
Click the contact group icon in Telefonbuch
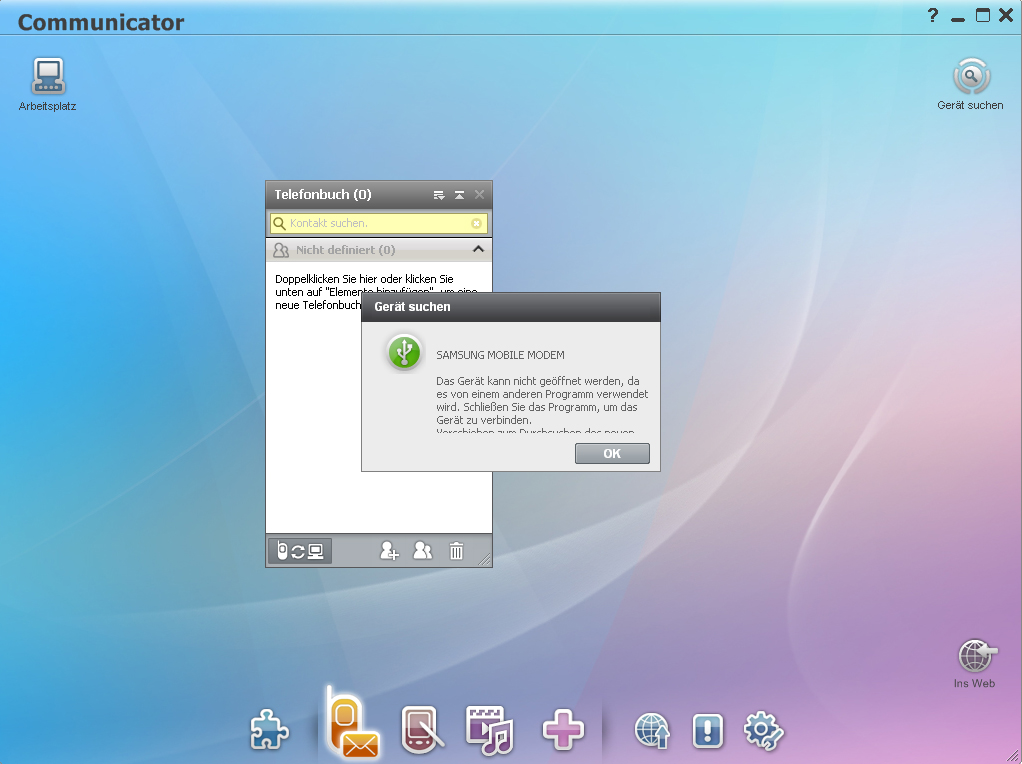click(422, 551)
